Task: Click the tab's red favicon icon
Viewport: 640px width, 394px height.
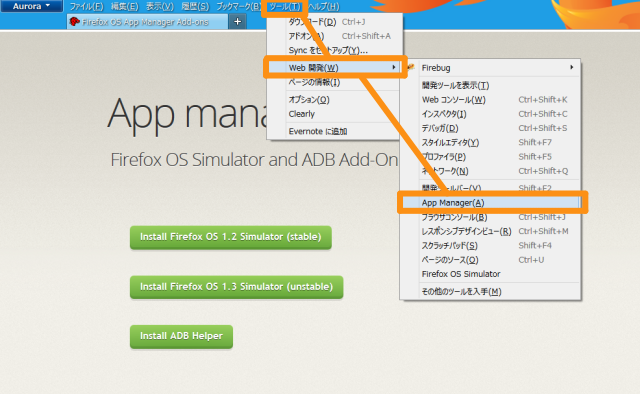Action: tap(74, 22)
